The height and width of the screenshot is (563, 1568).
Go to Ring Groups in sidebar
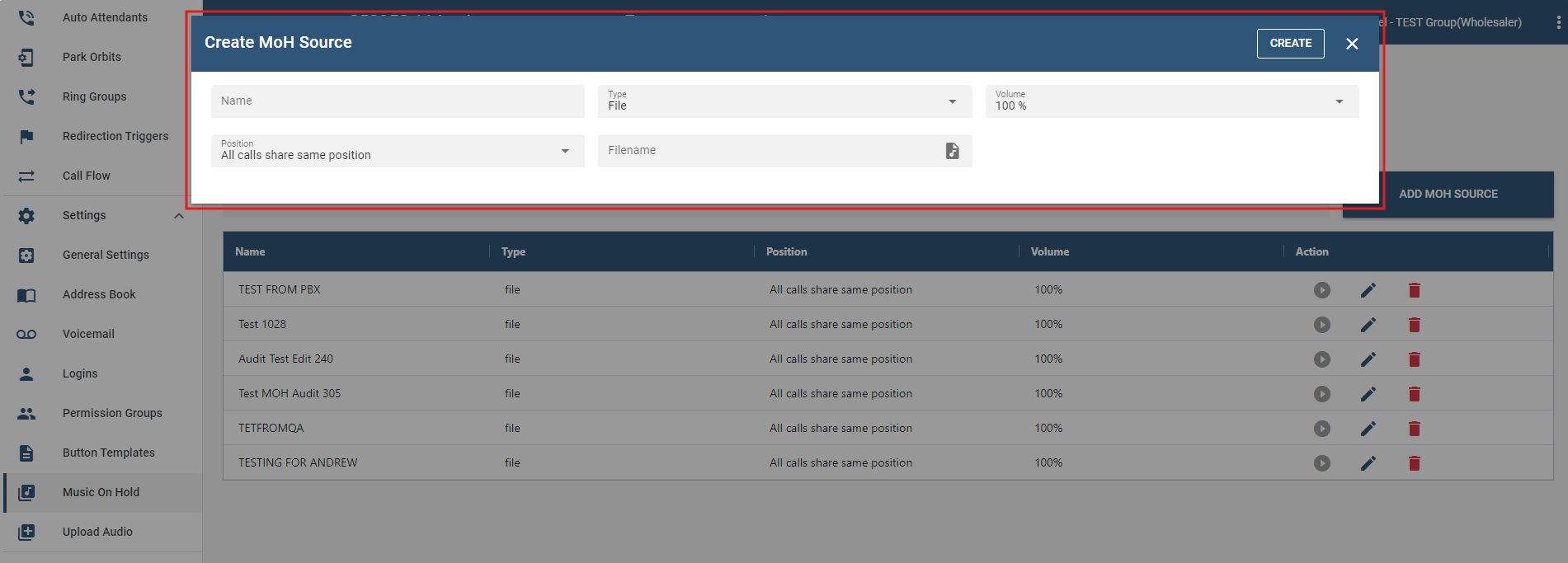point(94,96)
